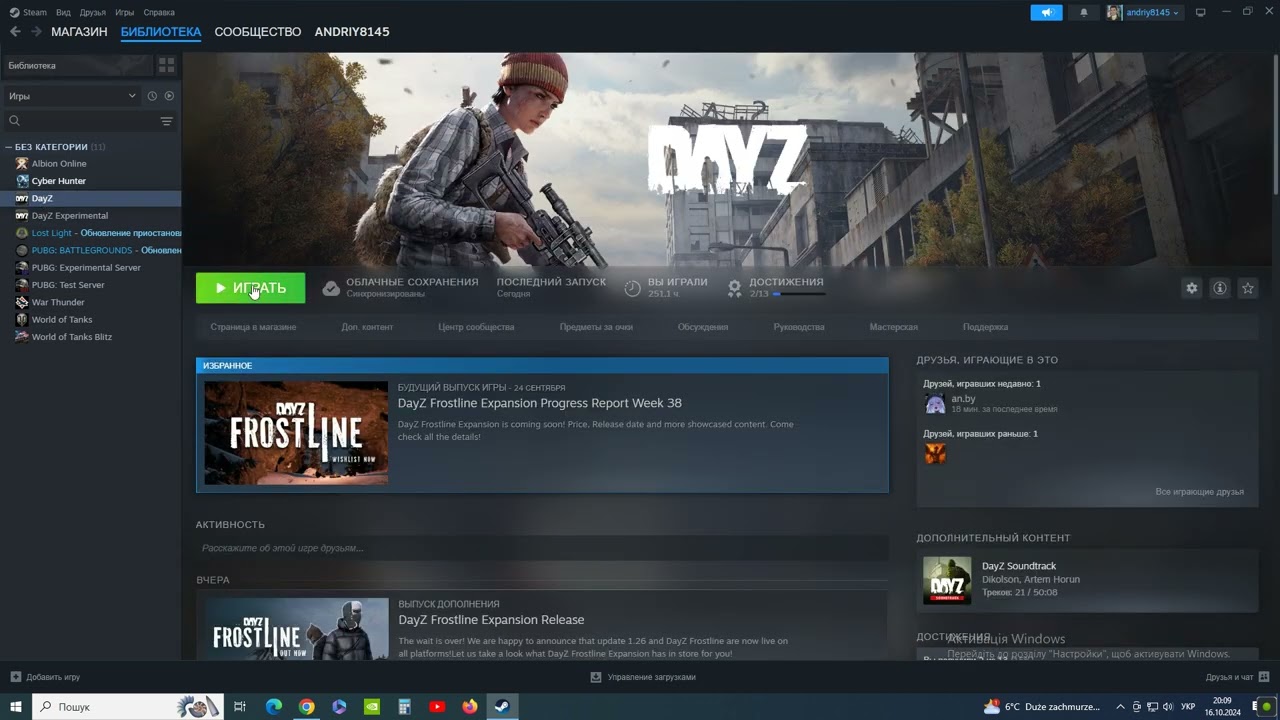Open the Друзья menu
Image resolution: width=1280 pixels, height=720 pixels.
click(x=92, y=12)
